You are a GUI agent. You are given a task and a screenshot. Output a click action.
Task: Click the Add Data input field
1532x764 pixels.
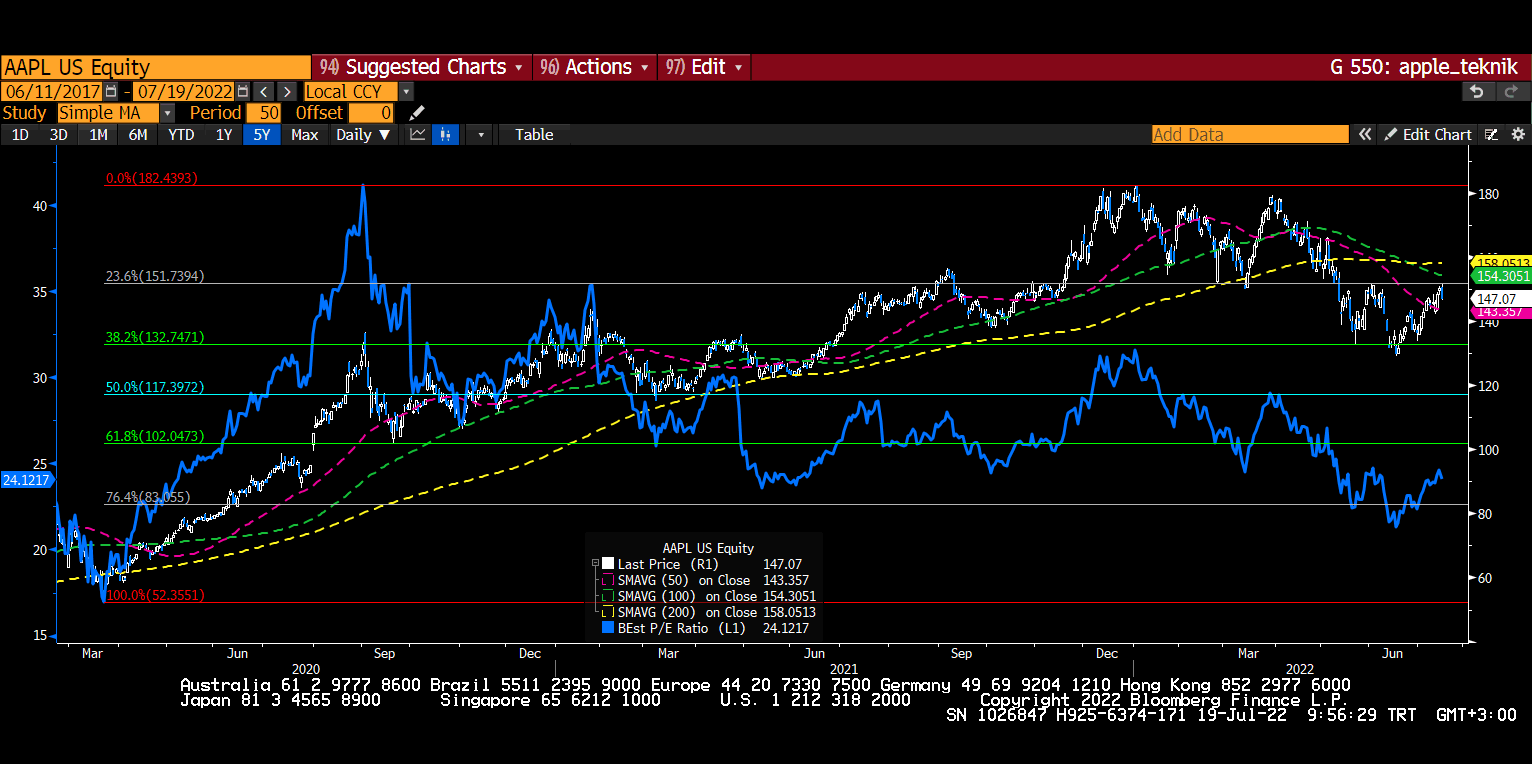pyautogui.click(x=1250, y=135)
